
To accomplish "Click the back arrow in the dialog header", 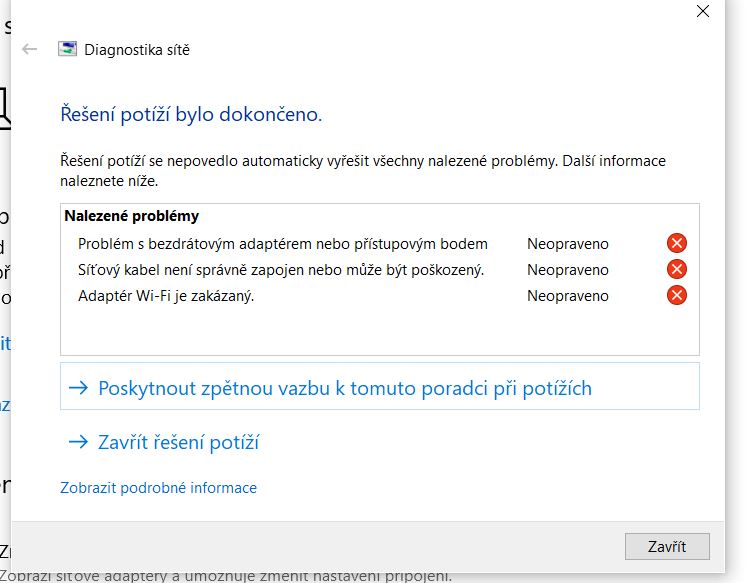I will point(29,49).
